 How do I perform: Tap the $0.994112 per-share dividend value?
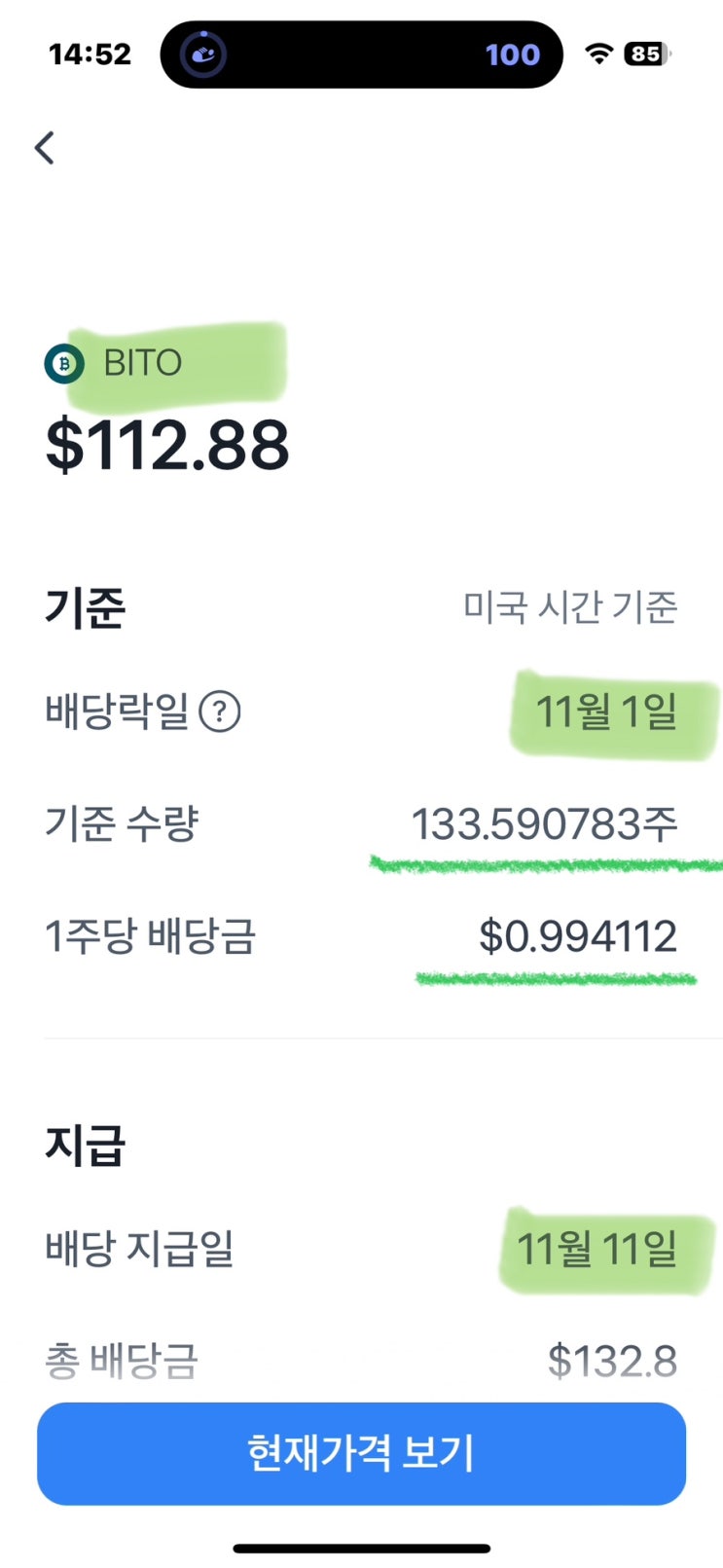[578, 936]
